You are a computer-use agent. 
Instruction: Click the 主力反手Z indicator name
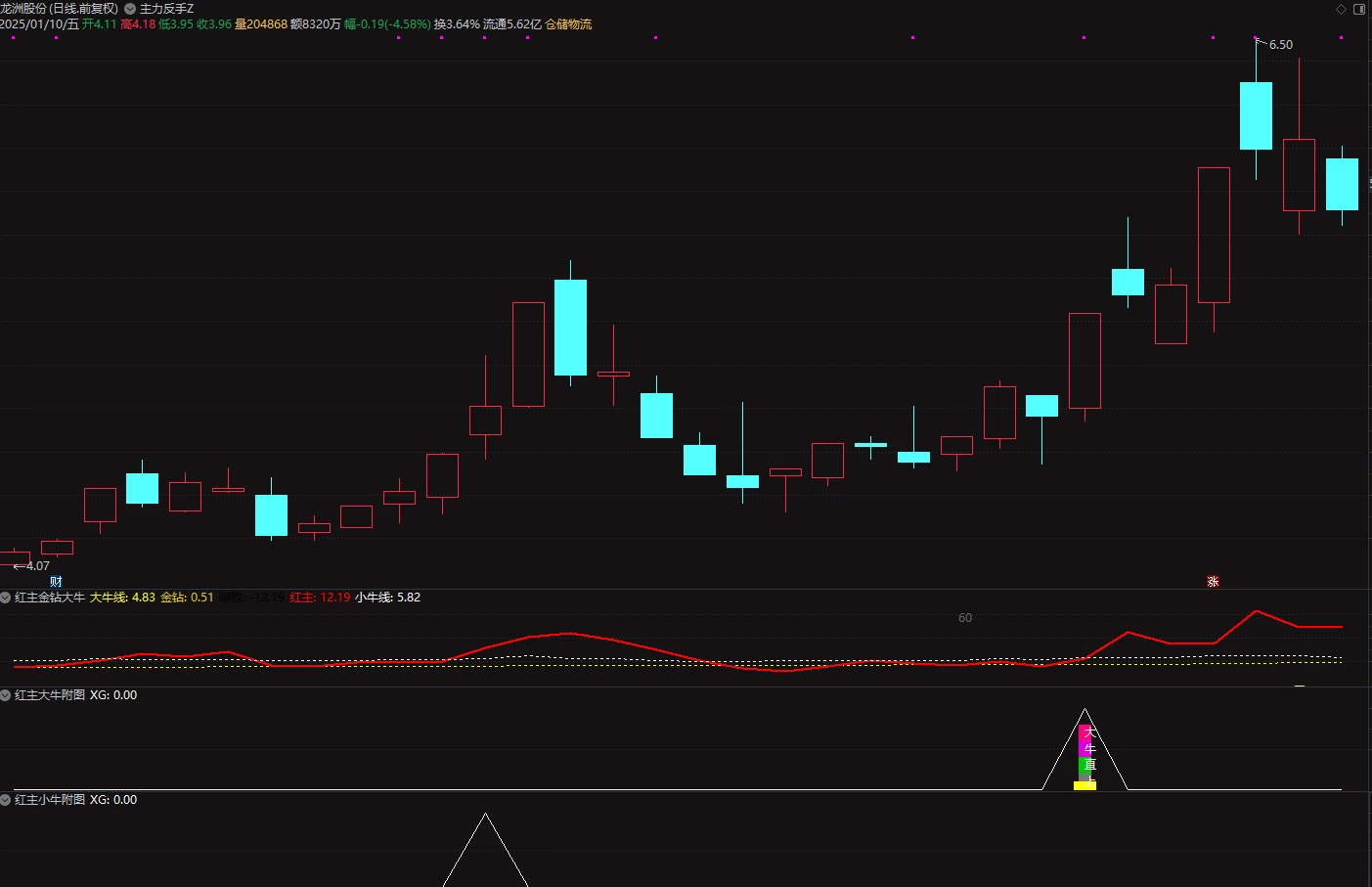tap(166, 9)
